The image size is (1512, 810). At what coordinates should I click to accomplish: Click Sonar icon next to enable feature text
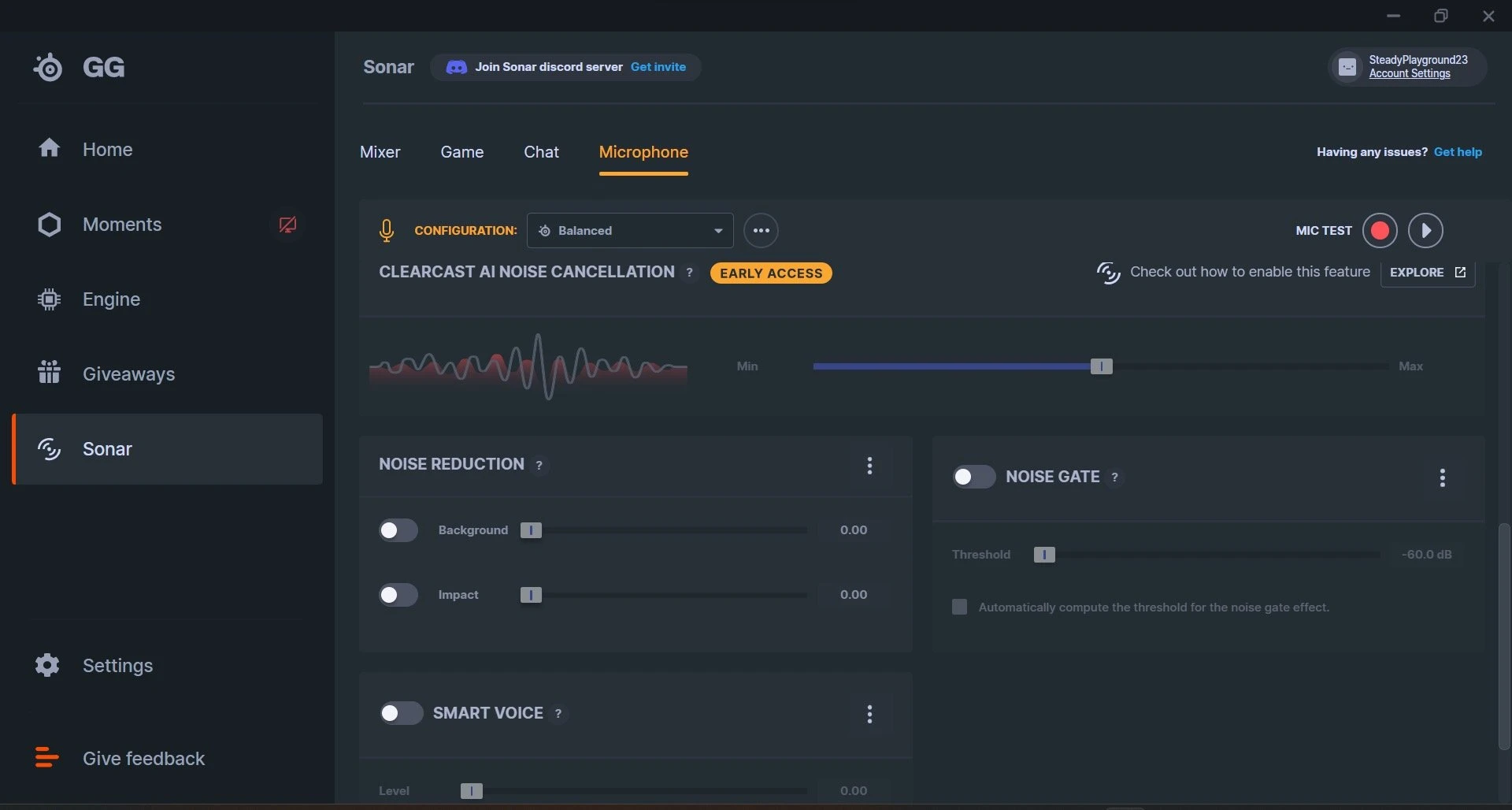point(1108,273)
